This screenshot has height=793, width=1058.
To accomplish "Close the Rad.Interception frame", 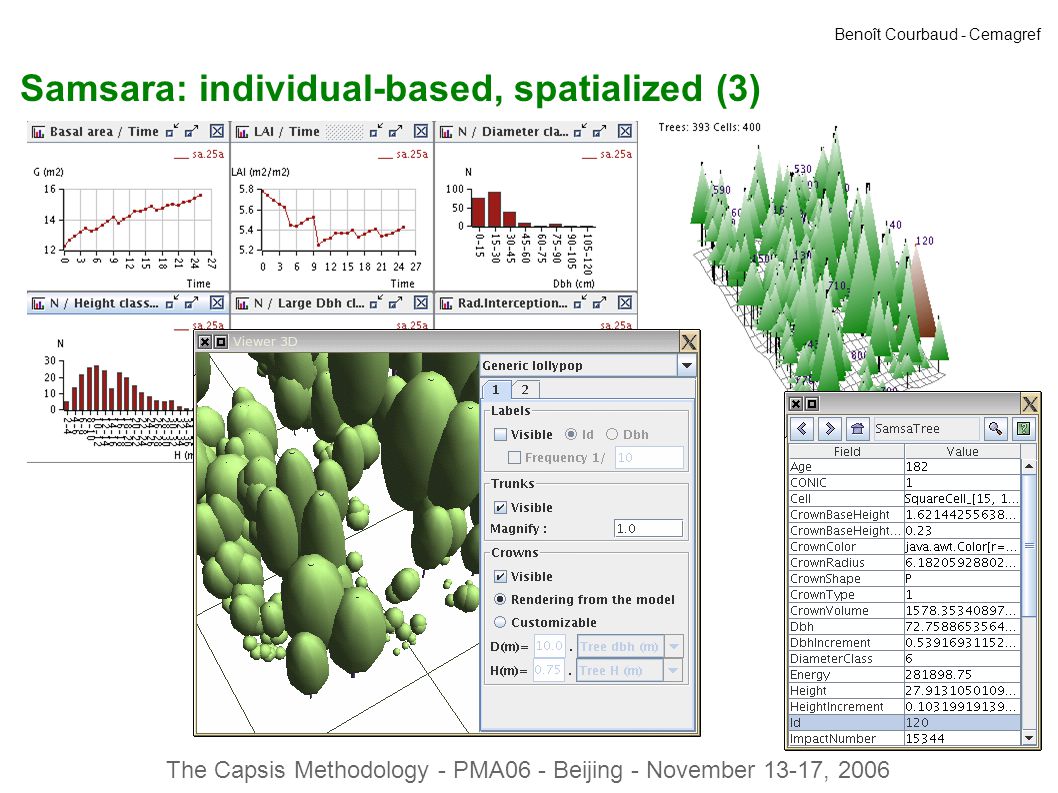I will [x=625, y=302].
